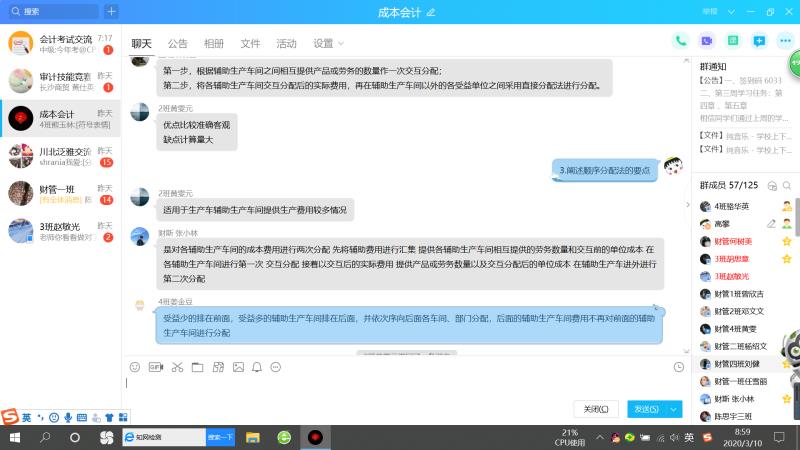Open the 相册 tab
800x450 pixels.
[x=214, y=43]
